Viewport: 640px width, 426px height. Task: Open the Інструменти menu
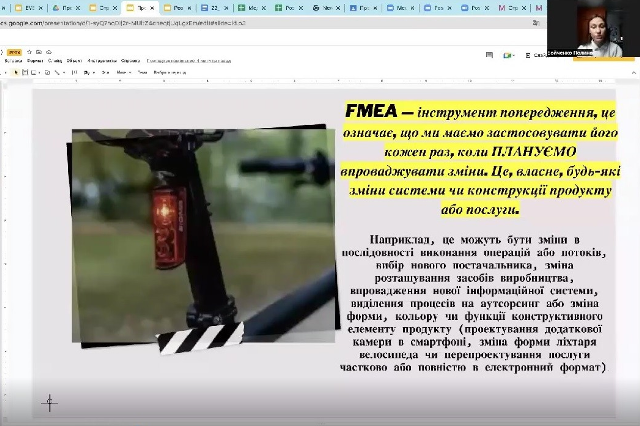[x=100, y=61]
